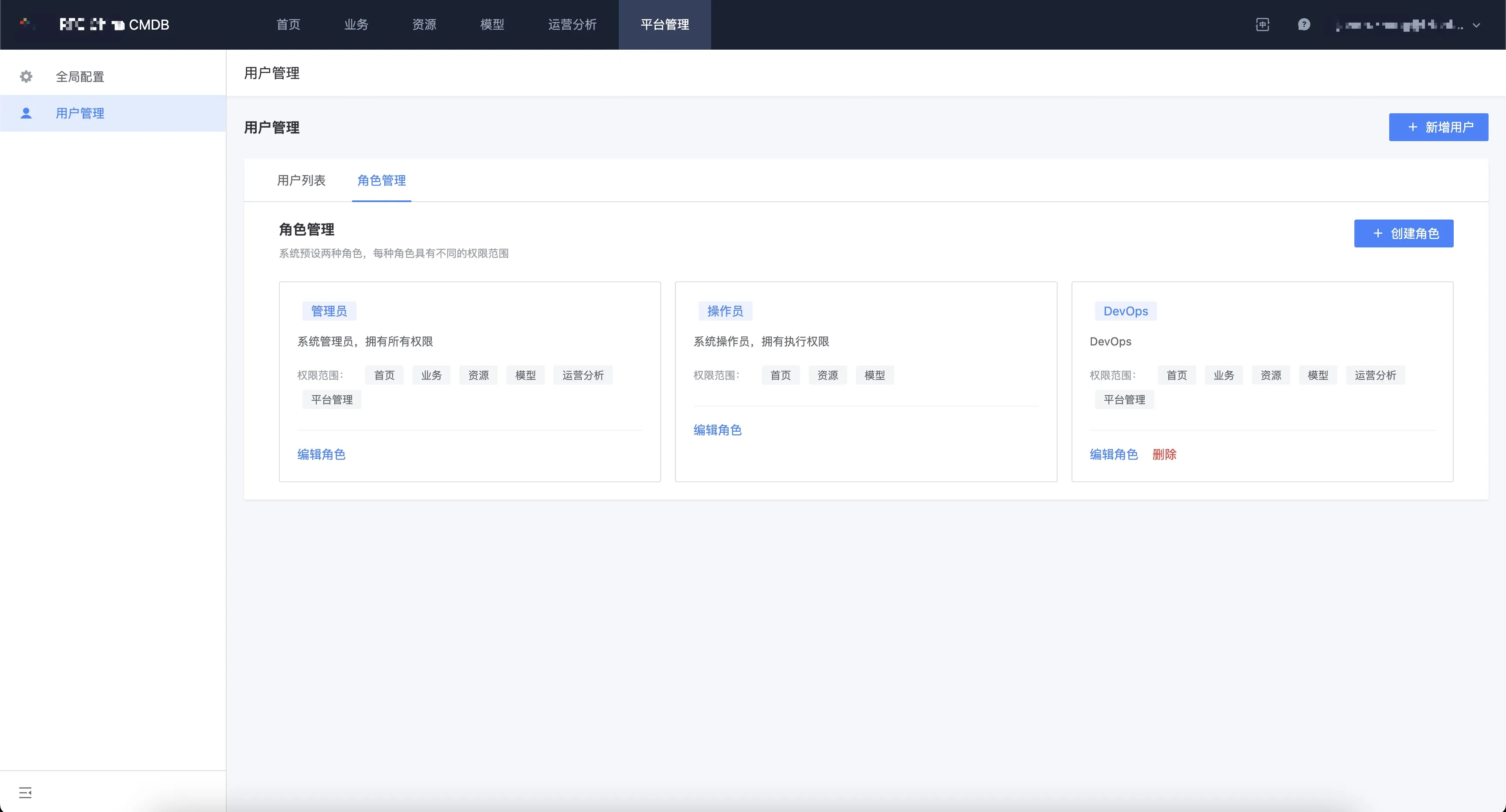Viewport: 1506px width, 812px height.
Task: Click plus icon on 创建角色 button
Action: (1378, 234)
